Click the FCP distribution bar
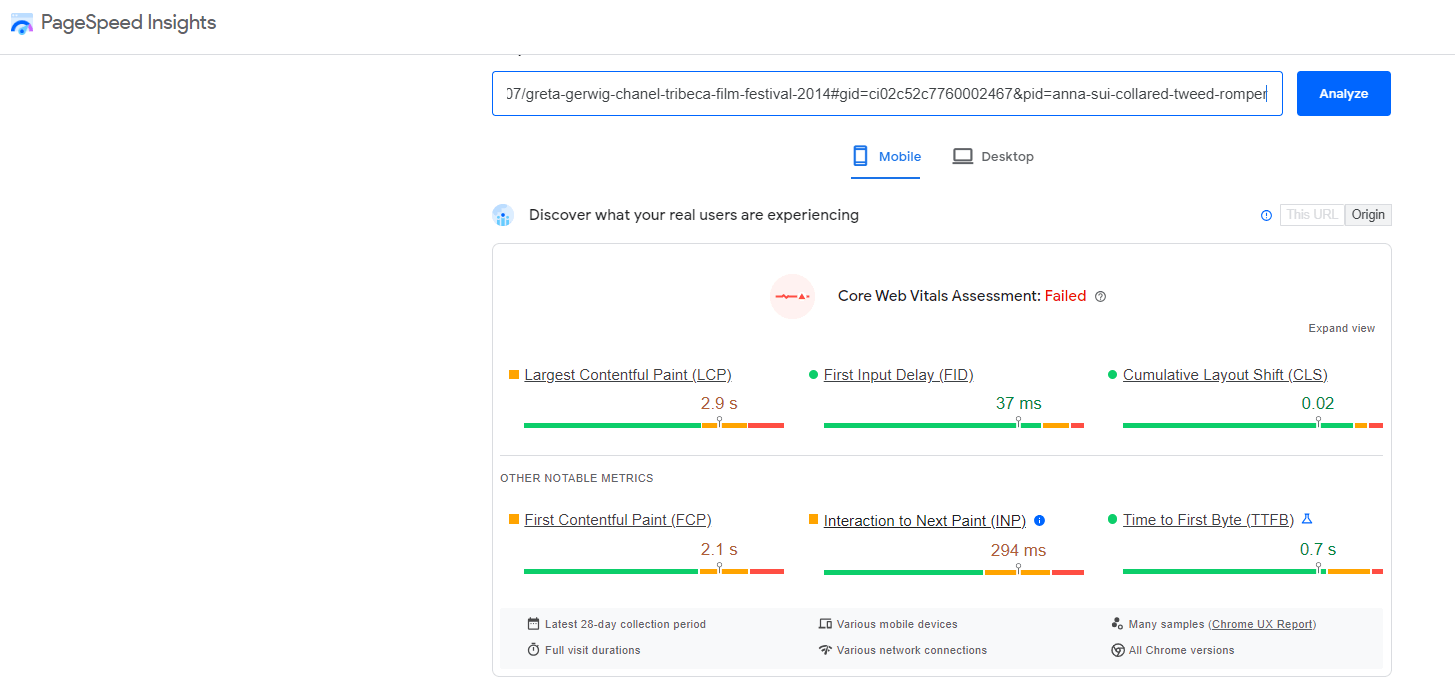The image size is (1455, 693). (654, 571)
